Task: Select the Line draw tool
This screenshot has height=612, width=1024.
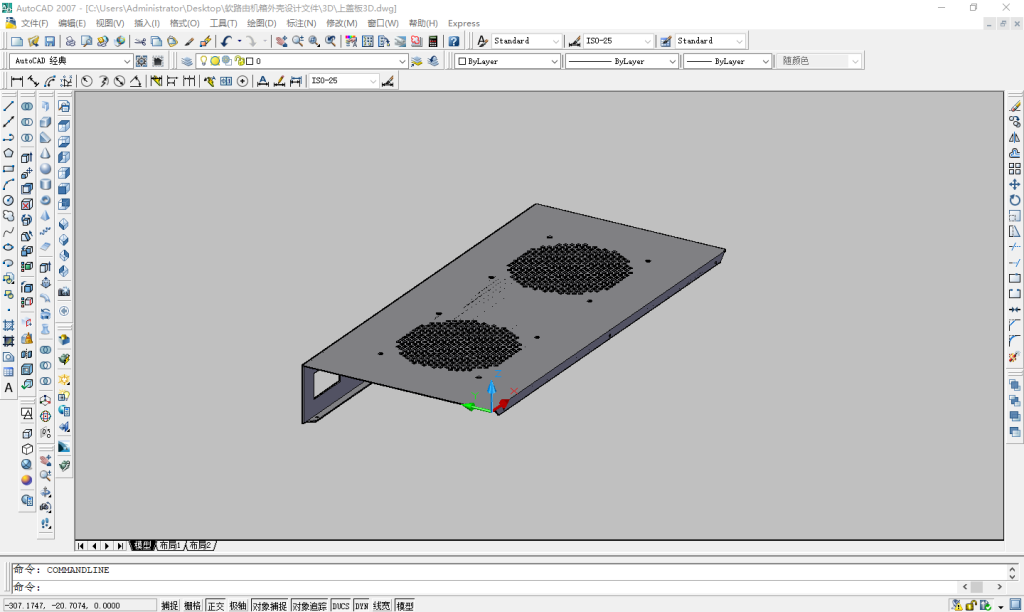Action: [9, 106]
